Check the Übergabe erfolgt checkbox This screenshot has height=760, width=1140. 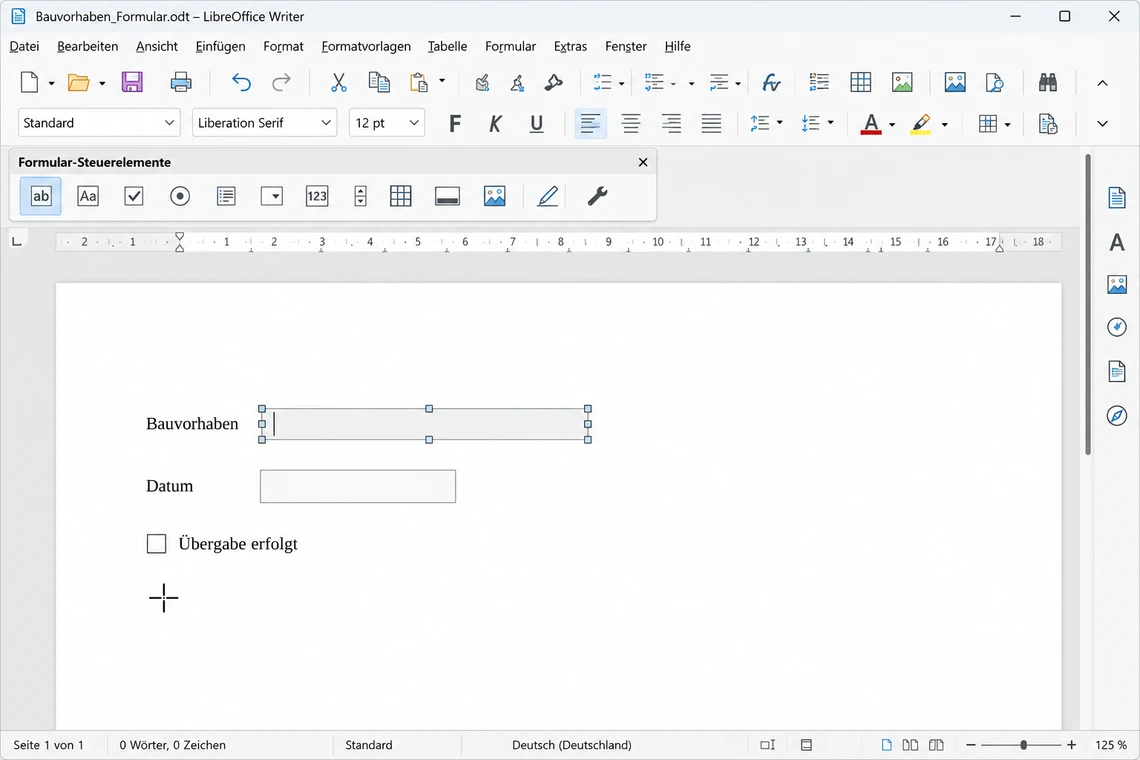(156, 544)
